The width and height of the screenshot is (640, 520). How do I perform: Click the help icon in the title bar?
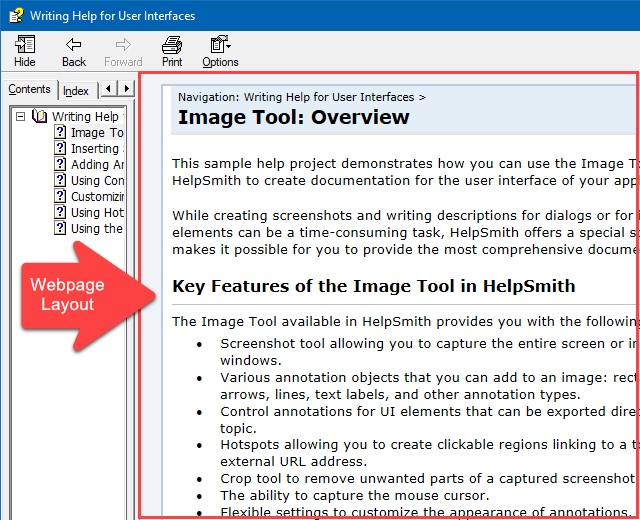(x=16, y=16)
